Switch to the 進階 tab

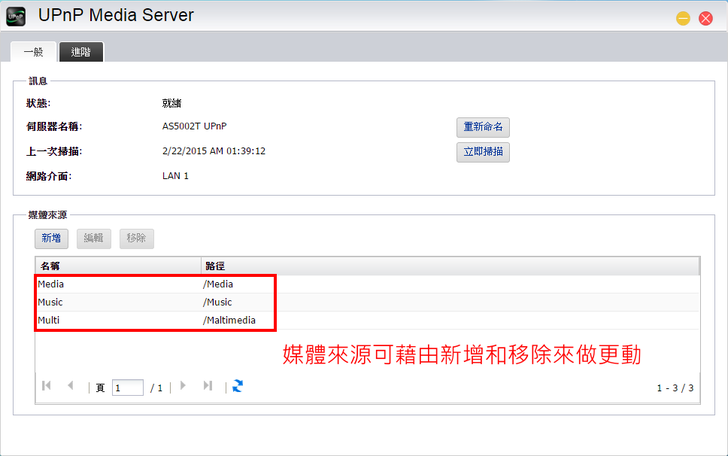coord(81,52)
